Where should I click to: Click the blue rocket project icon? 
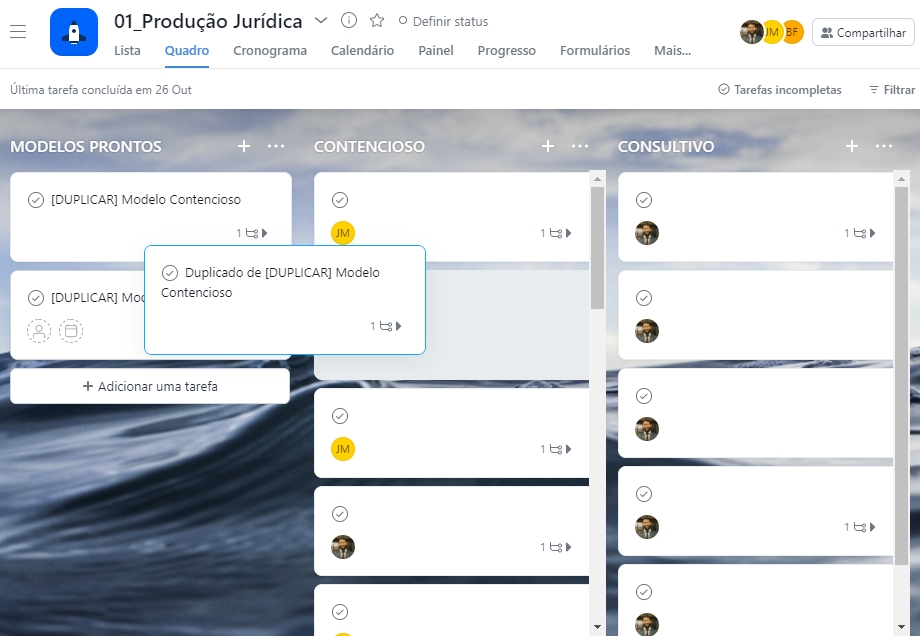[74, 32]
